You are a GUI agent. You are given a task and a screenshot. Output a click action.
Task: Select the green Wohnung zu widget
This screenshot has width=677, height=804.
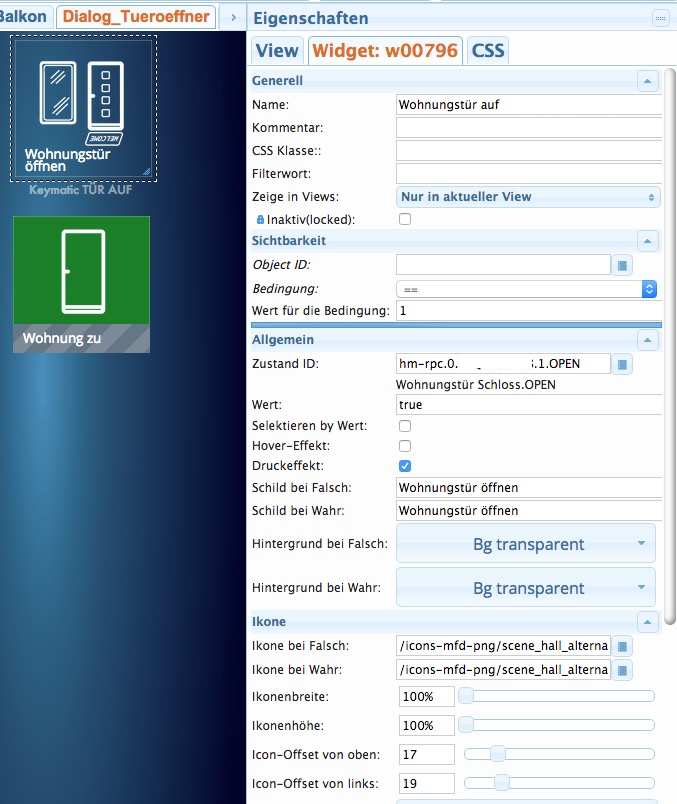tap(82, 284)
